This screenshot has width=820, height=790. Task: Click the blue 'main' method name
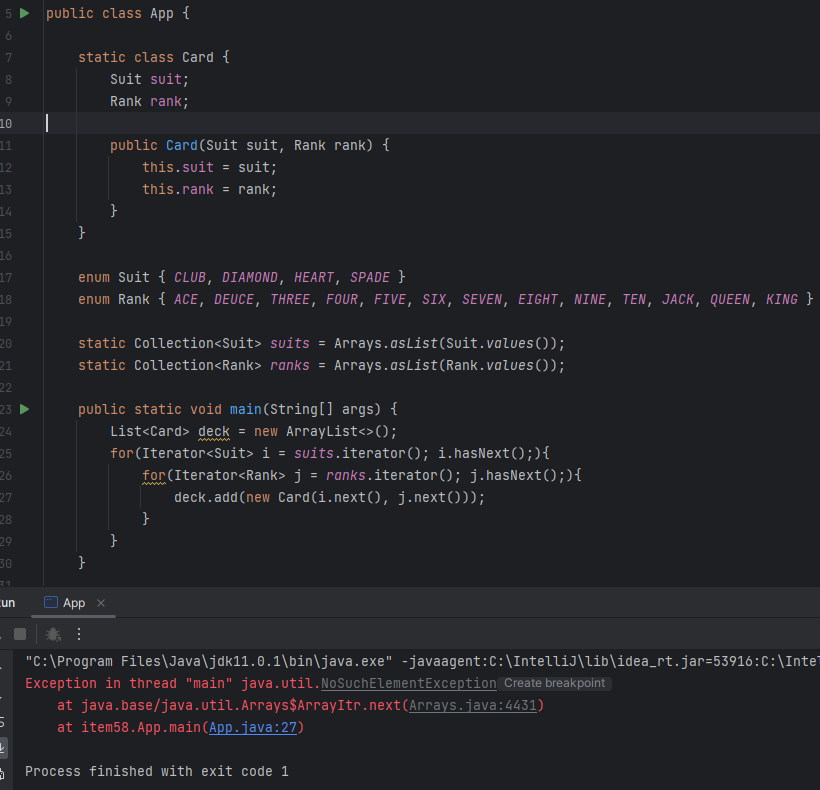point(245,409)
